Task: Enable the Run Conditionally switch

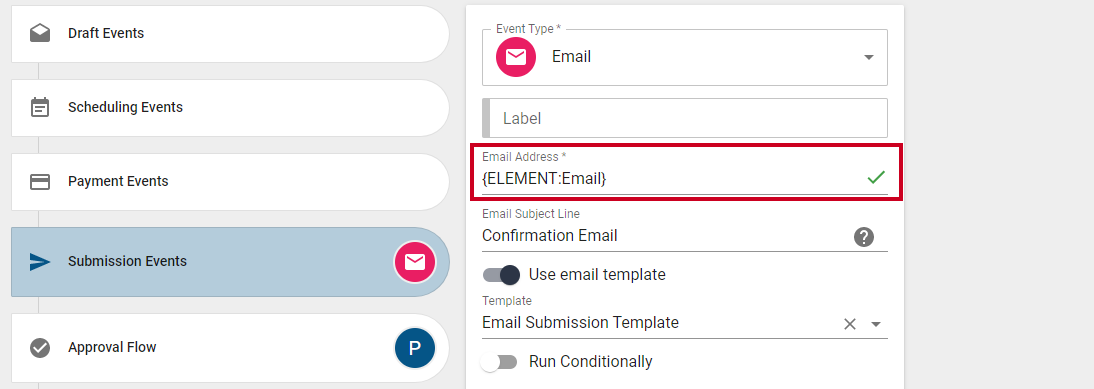Action: pos(500,362)
